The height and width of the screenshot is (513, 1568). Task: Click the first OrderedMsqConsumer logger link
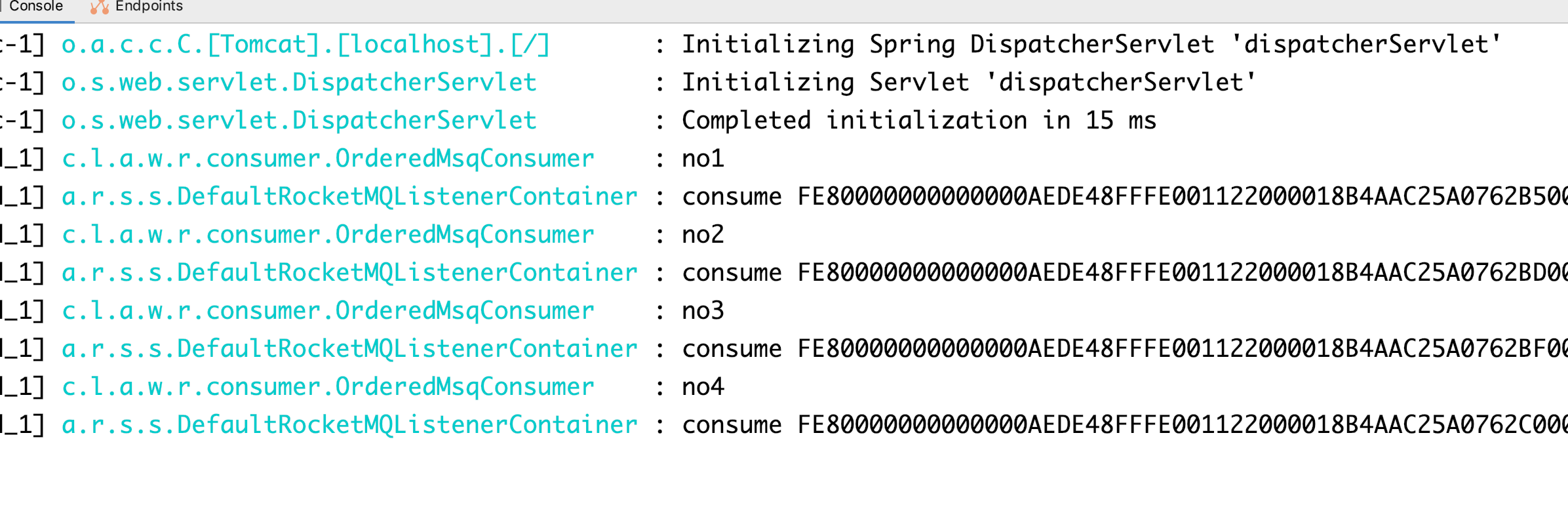point(327,157)
